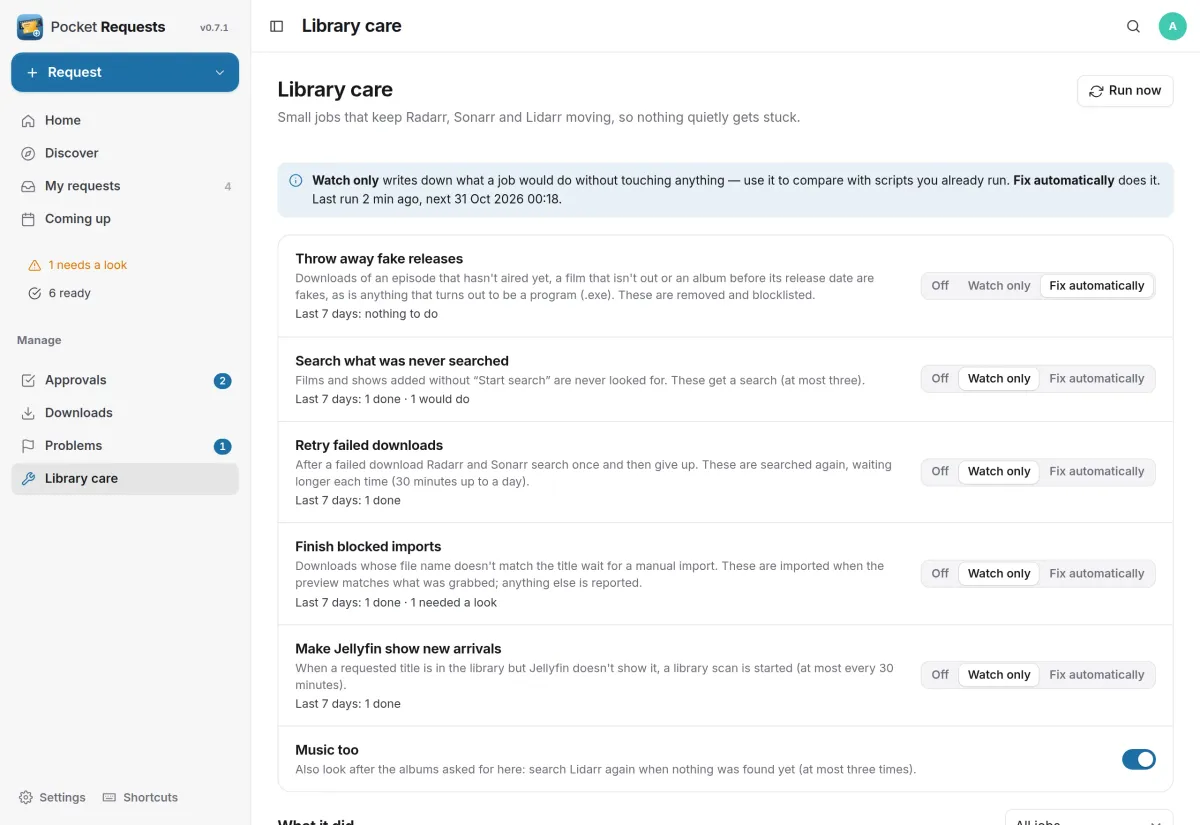Viewport: 1200px width, 825px height.
Task: Click the info icon in the banner
Action: pos(296,181)
